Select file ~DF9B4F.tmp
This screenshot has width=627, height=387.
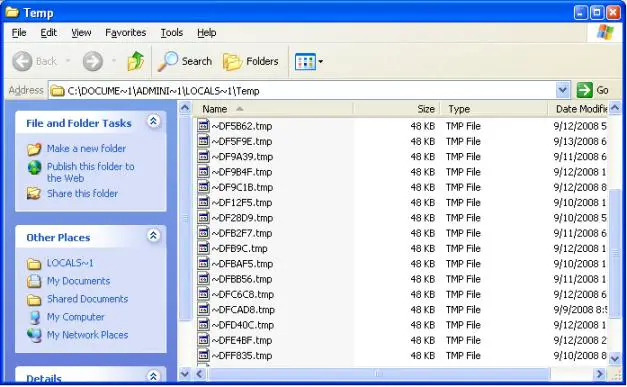[x=242, y=172]
